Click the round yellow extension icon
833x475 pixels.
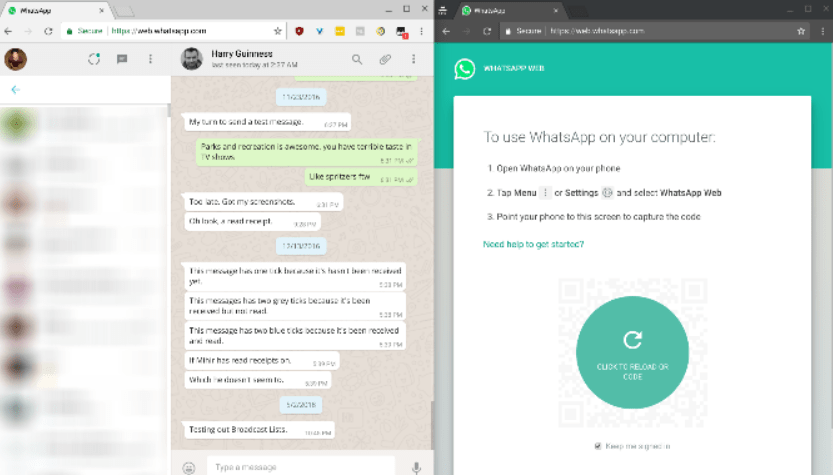[380, 31]
